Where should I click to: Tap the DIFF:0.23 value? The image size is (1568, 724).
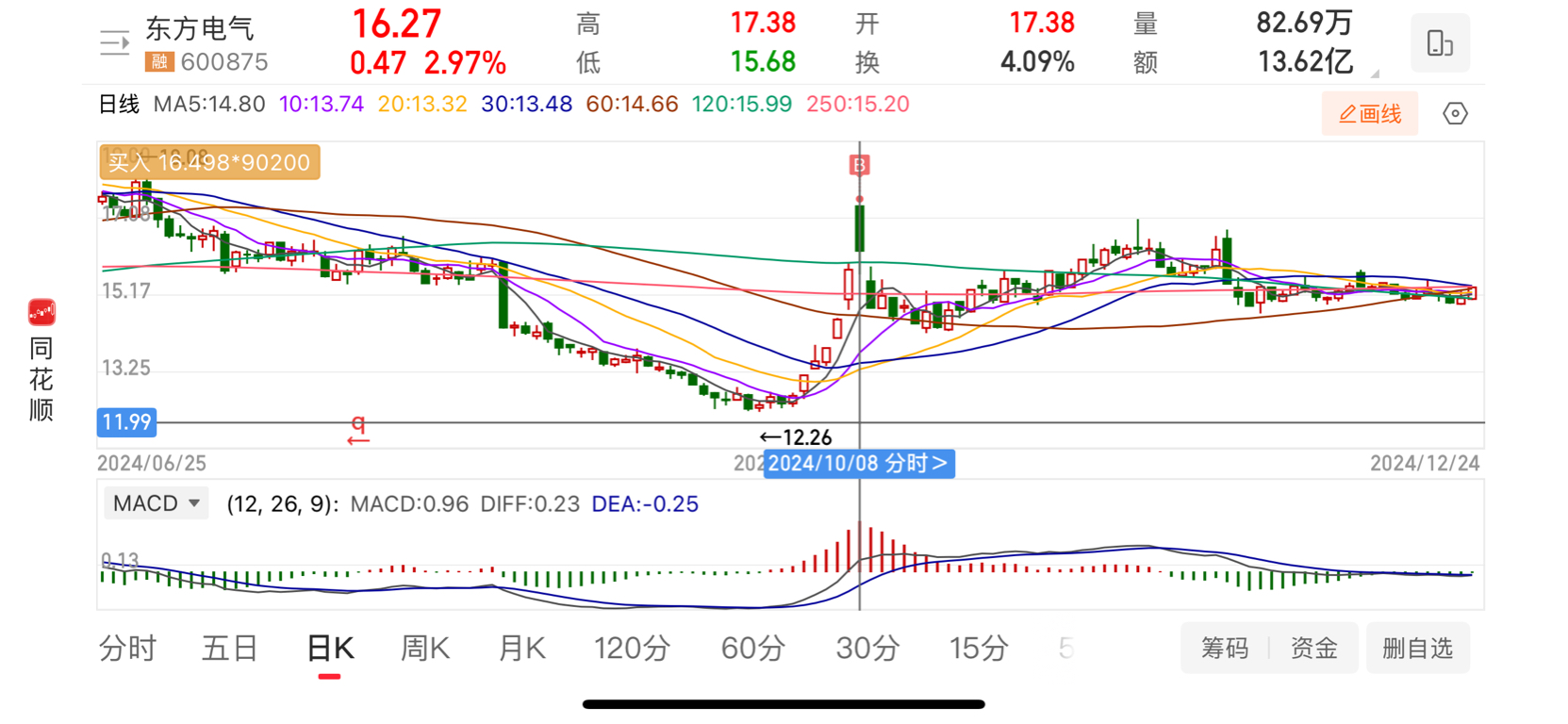tap(530, 504)
